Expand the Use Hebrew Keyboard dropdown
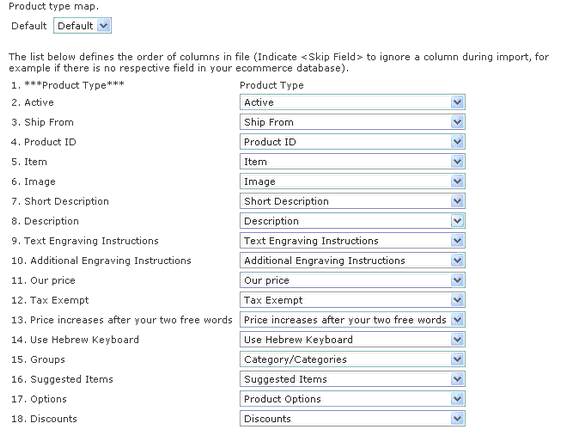Image resolution: width=567 pixels, height=430 pixels. coord(352,340)
